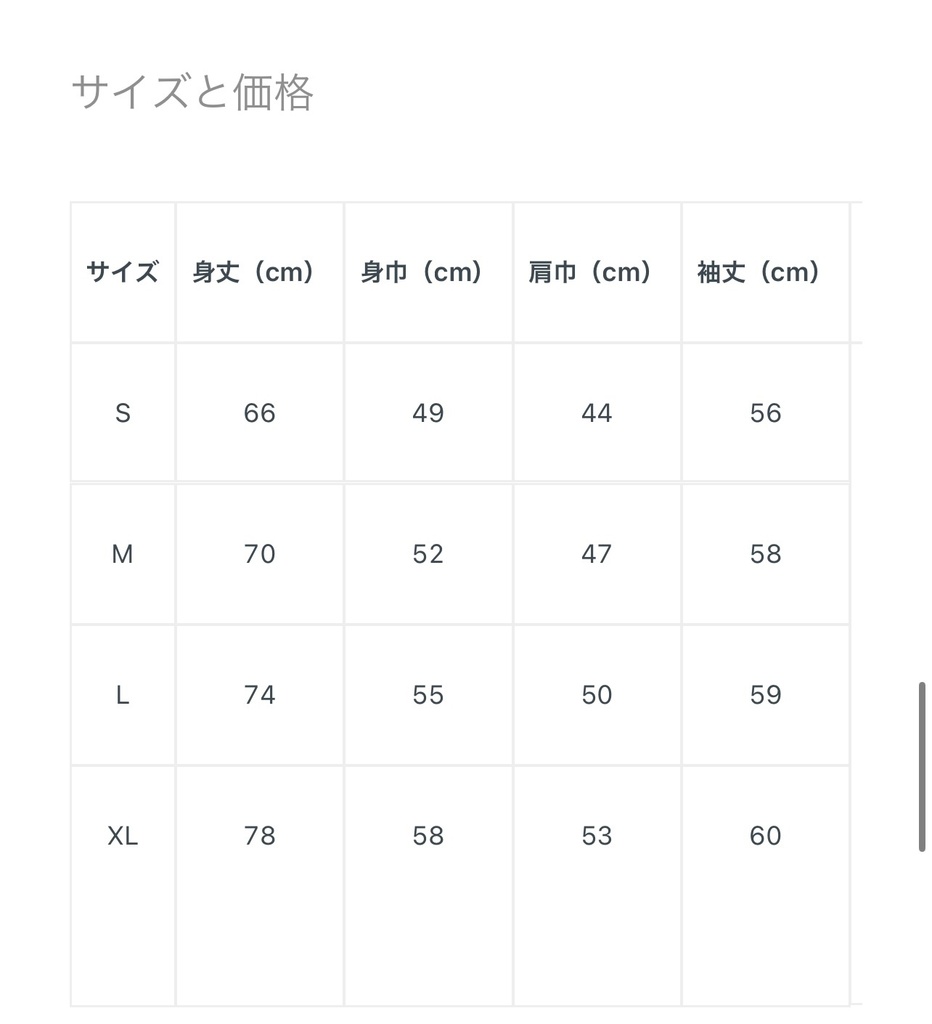Image resolution: width=932 pixels, height=1024 pixels.
Task: Click the XL size row label
Action: pos(122,836)
